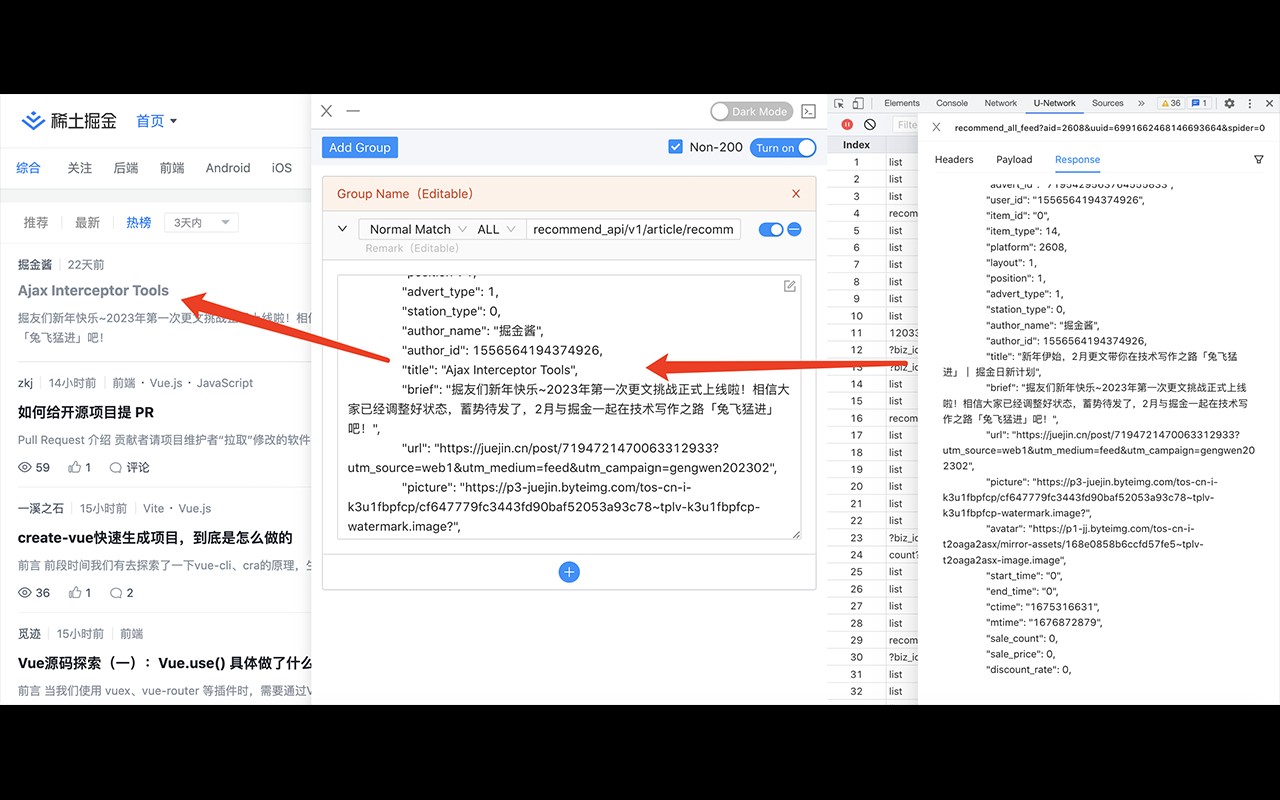The width and height of the screenshot is (1280, 800).
Task: Clear the U-Network request log
Action: (870, 125)
